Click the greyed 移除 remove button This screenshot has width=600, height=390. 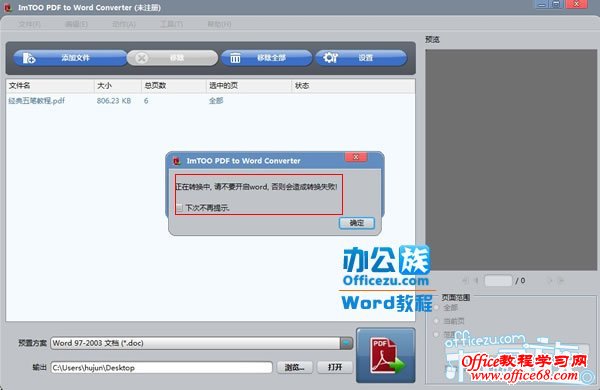(x=173, y=58)
